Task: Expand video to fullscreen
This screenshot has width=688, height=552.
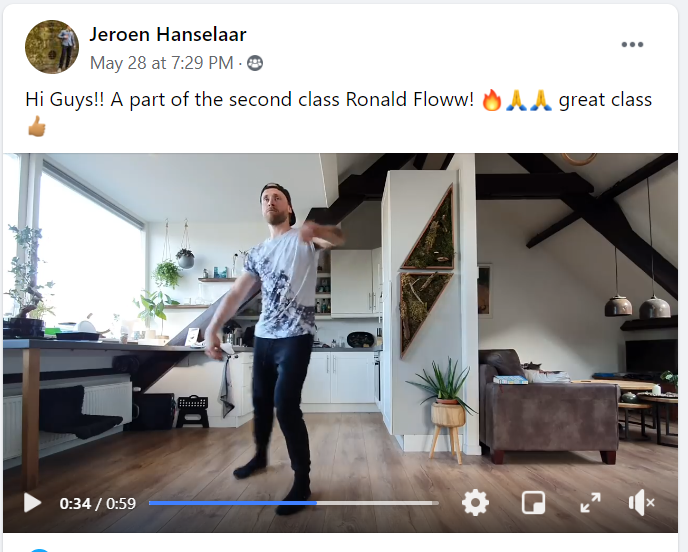Action: click(590, 503)
